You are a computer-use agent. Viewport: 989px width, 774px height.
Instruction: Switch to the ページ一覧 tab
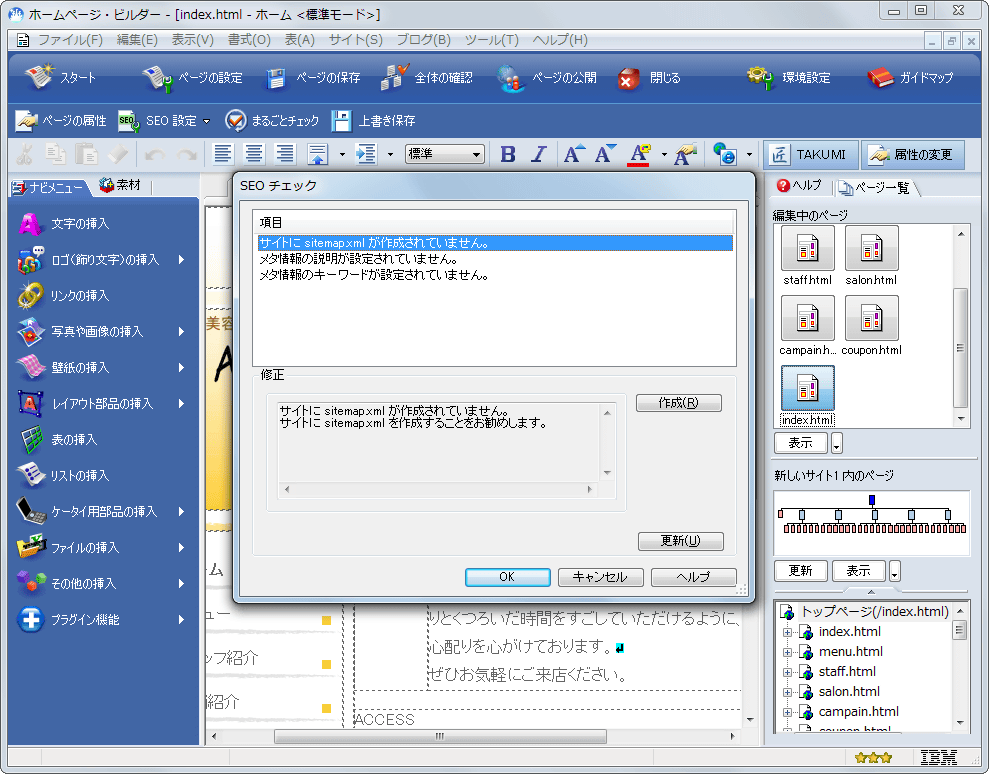[874, 187]
